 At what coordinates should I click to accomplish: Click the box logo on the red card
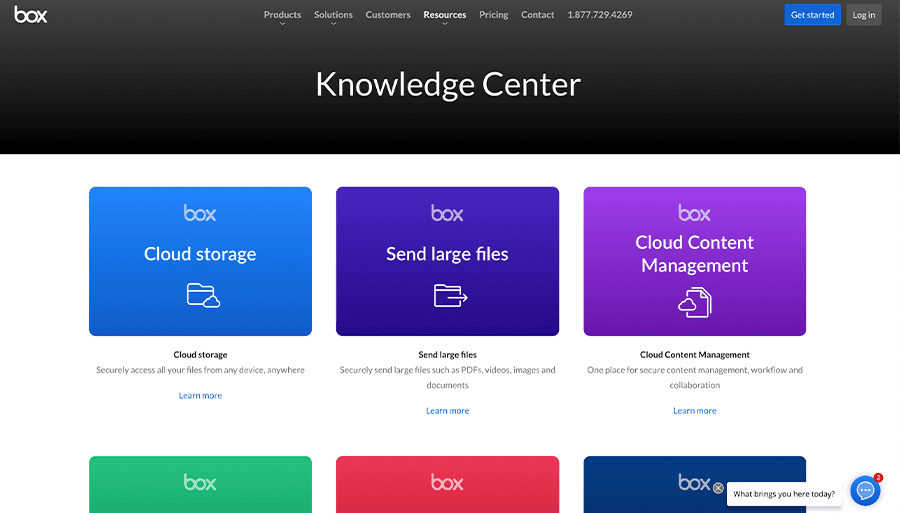coord(447,482)
